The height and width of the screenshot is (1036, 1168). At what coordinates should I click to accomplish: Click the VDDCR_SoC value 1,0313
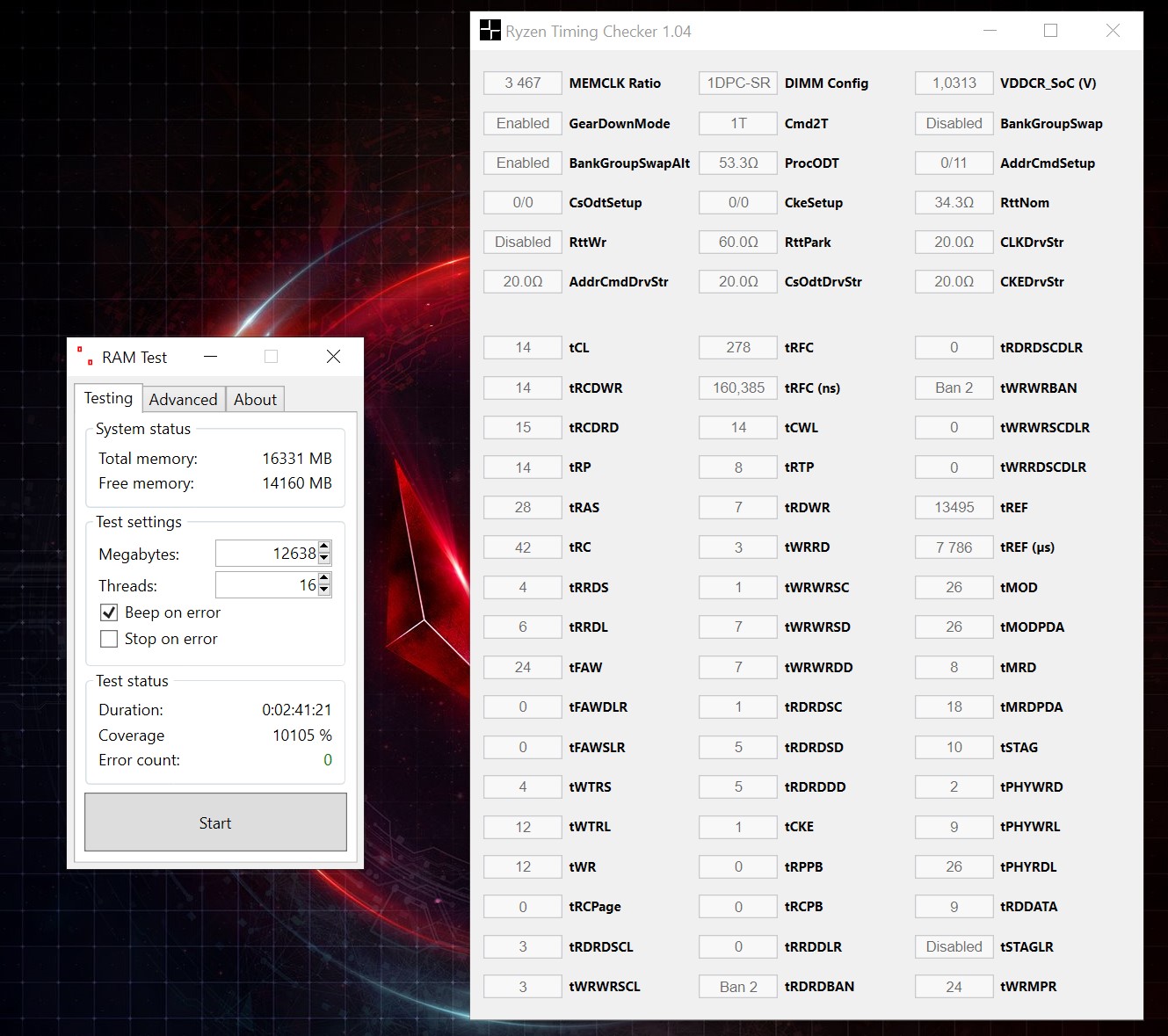954,83
